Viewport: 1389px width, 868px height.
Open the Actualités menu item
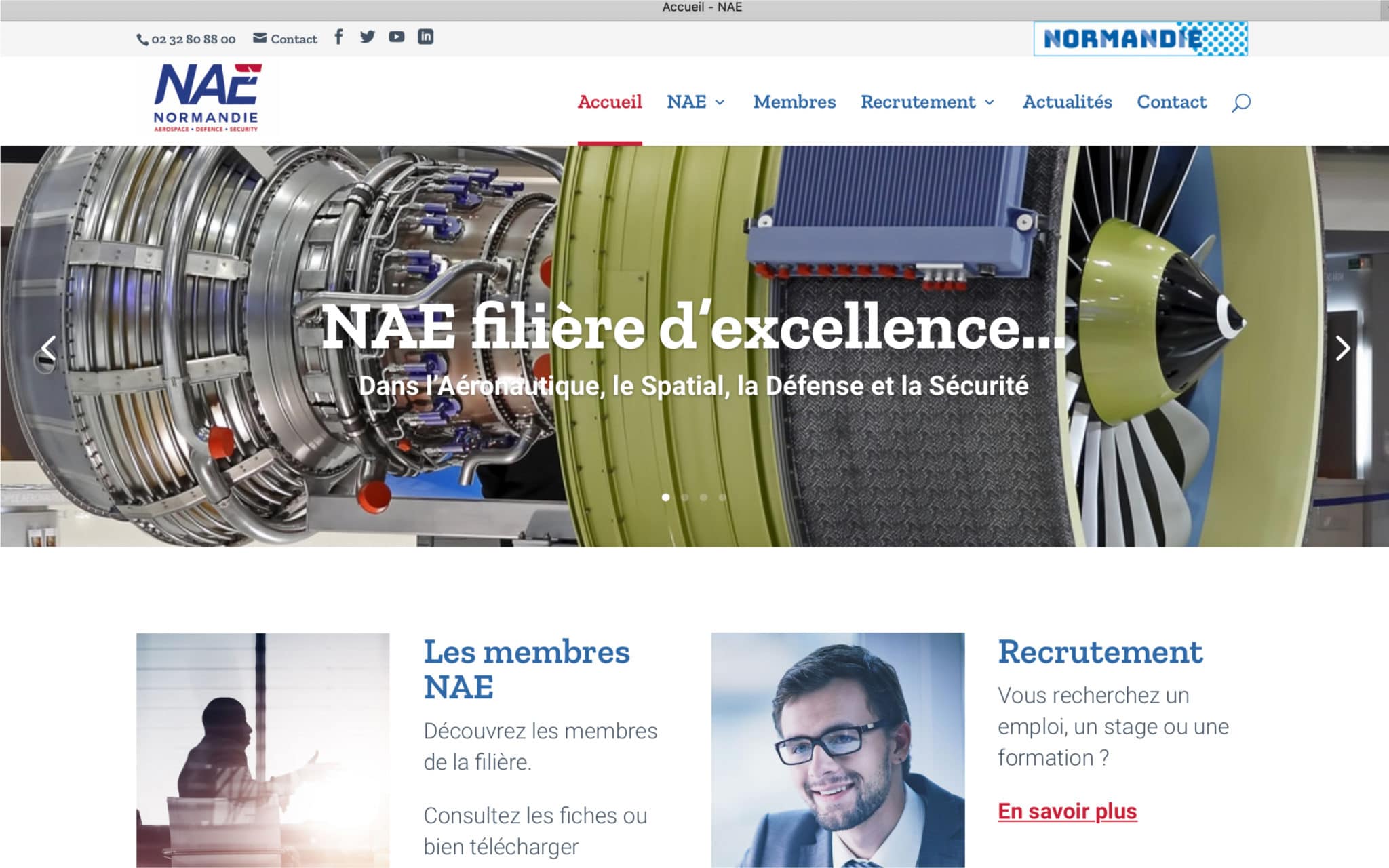point(1067,102)
